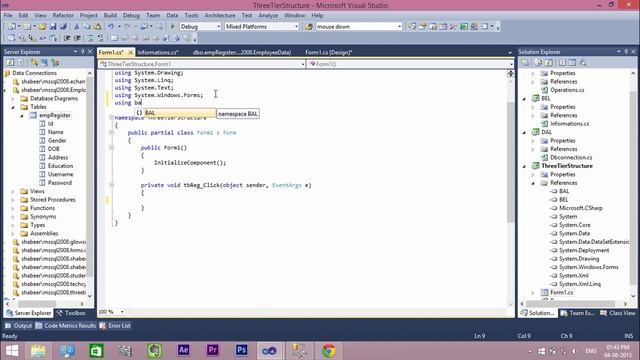Refresh the Solution Explorer
Screen dimensions: 640x360
549,62
